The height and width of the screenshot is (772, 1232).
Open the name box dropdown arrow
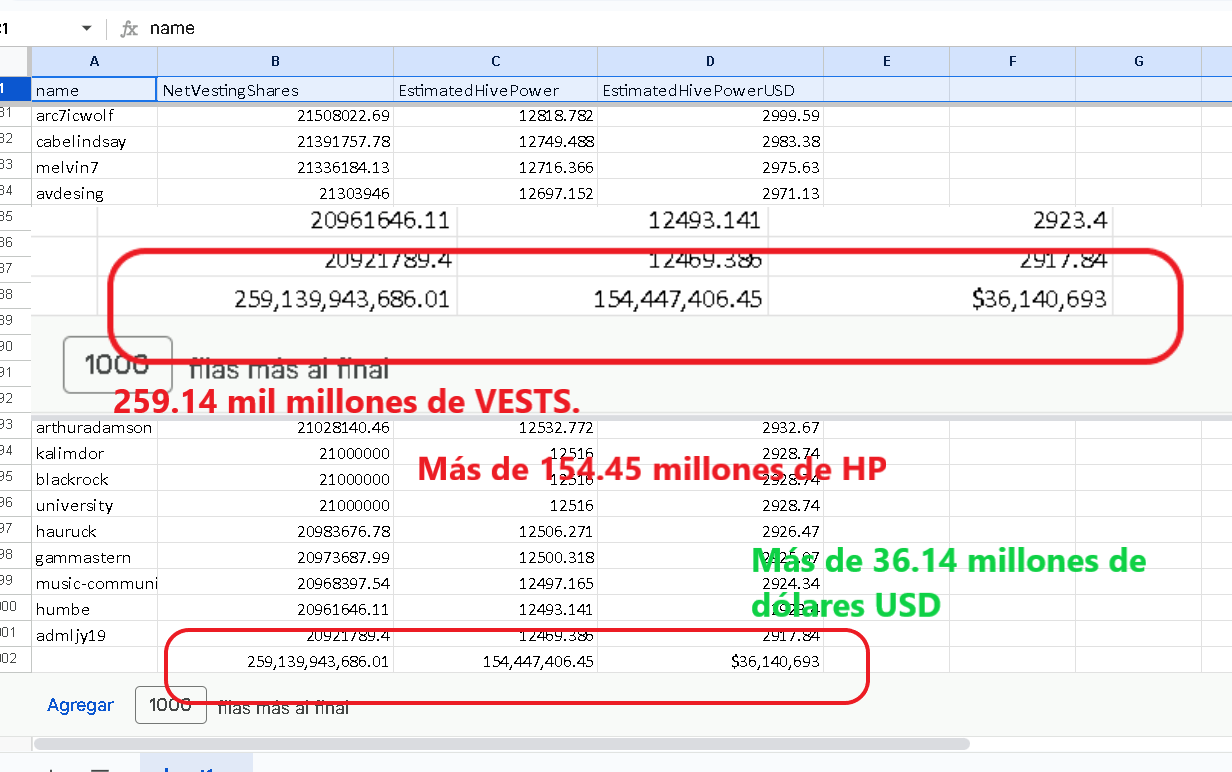click(x=86, y=28)
